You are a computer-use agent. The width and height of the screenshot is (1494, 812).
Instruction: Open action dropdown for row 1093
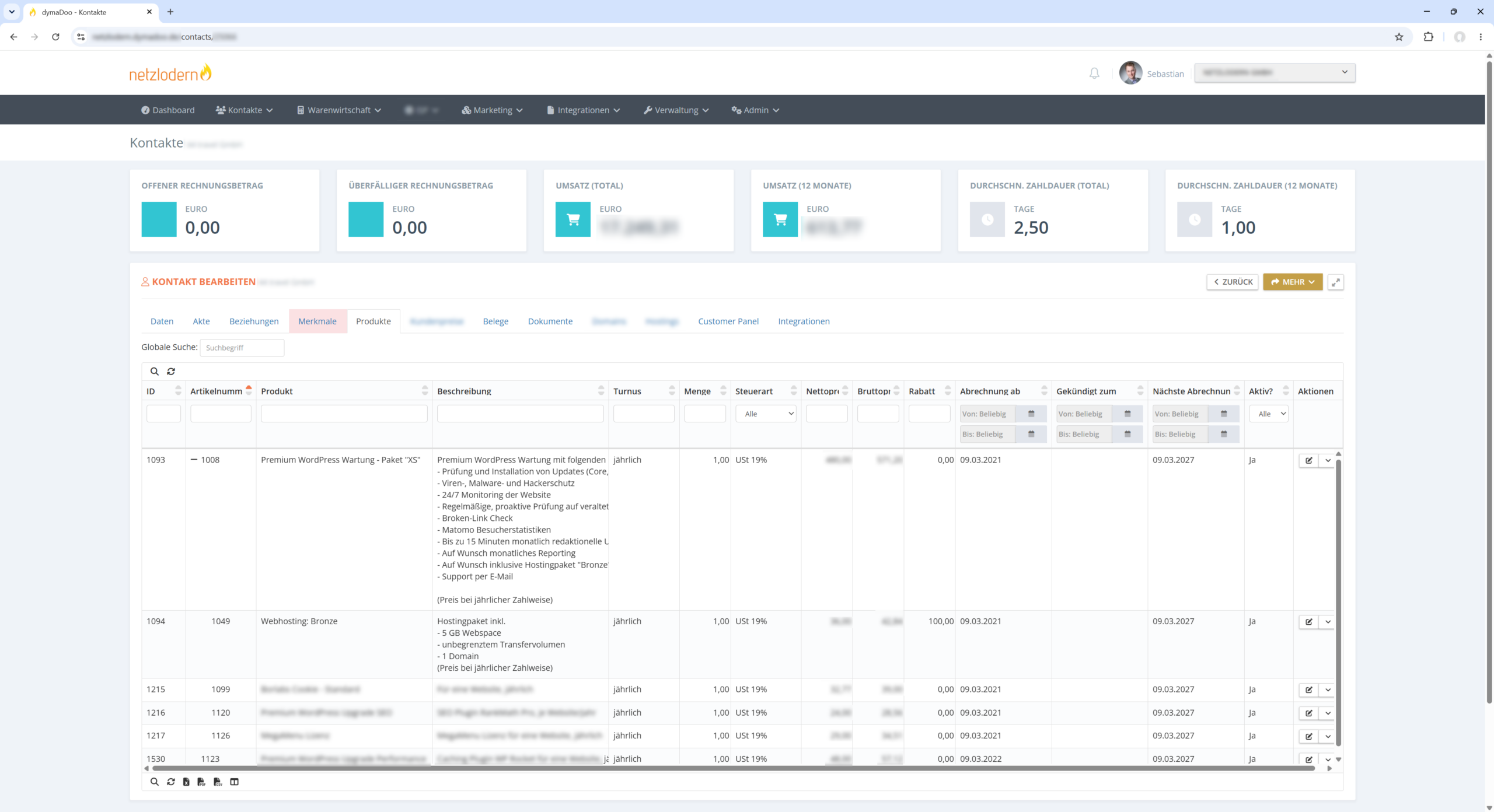click(x=1328, y=460)
